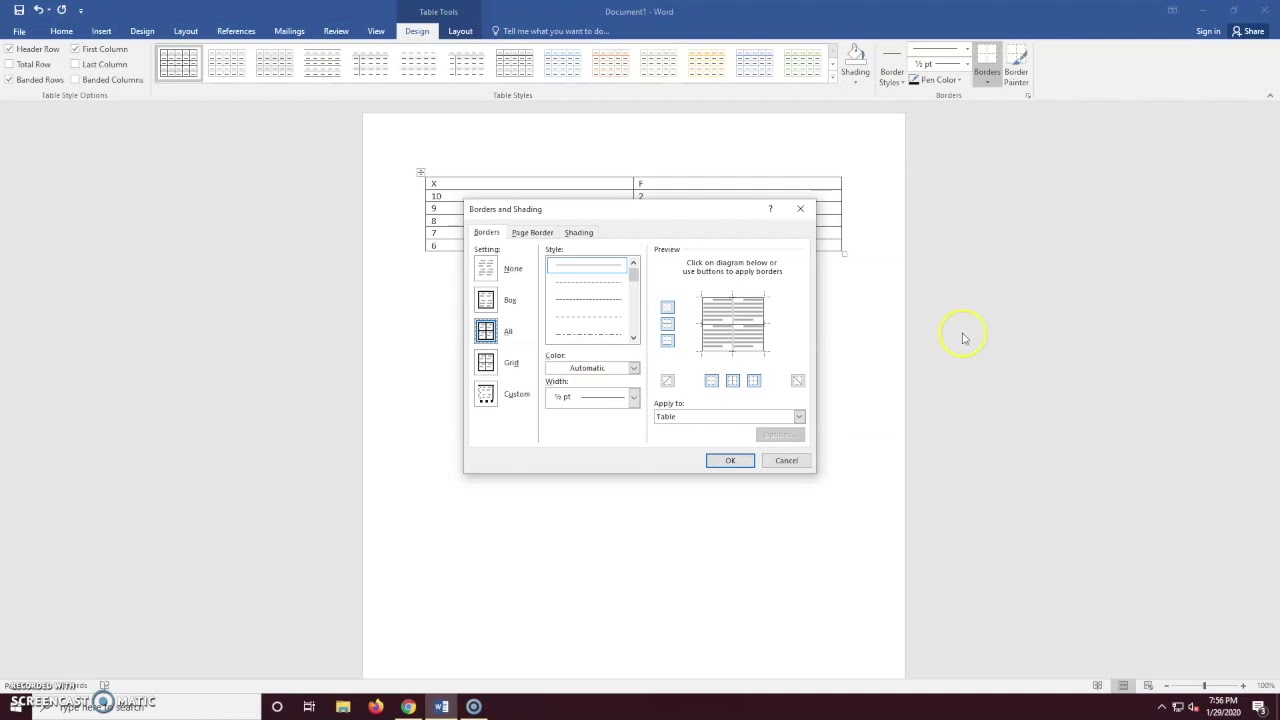
Task: Enable the Last Column checkbox
Action: coord(75,64)
